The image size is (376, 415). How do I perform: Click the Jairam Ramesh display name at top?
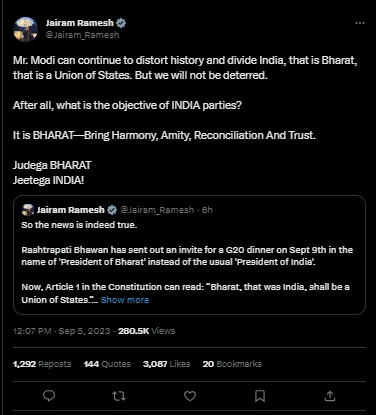pos(80,23)
